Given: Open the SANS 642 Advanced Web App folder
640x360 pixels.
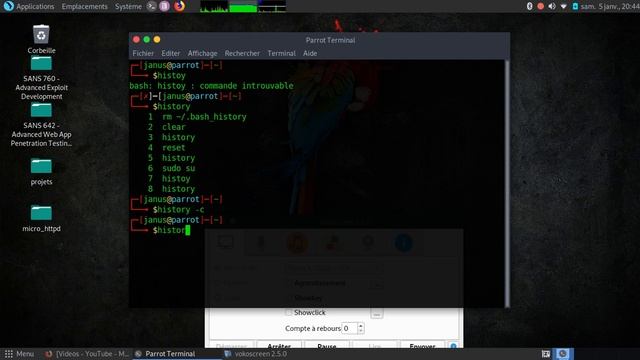Looking at the screenshot, I should click(41, 111).
